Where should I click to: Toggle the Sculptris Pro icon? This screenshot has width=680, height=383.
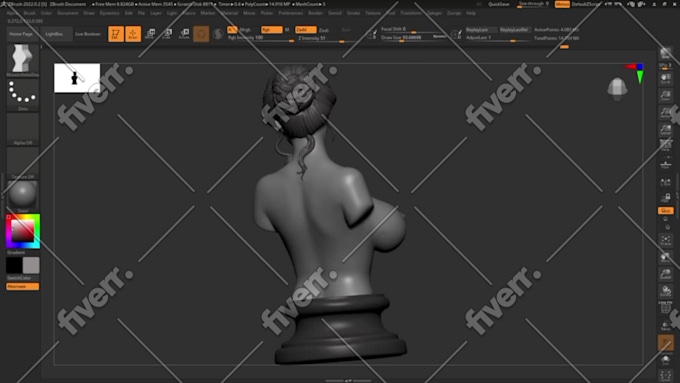[218, 34]
